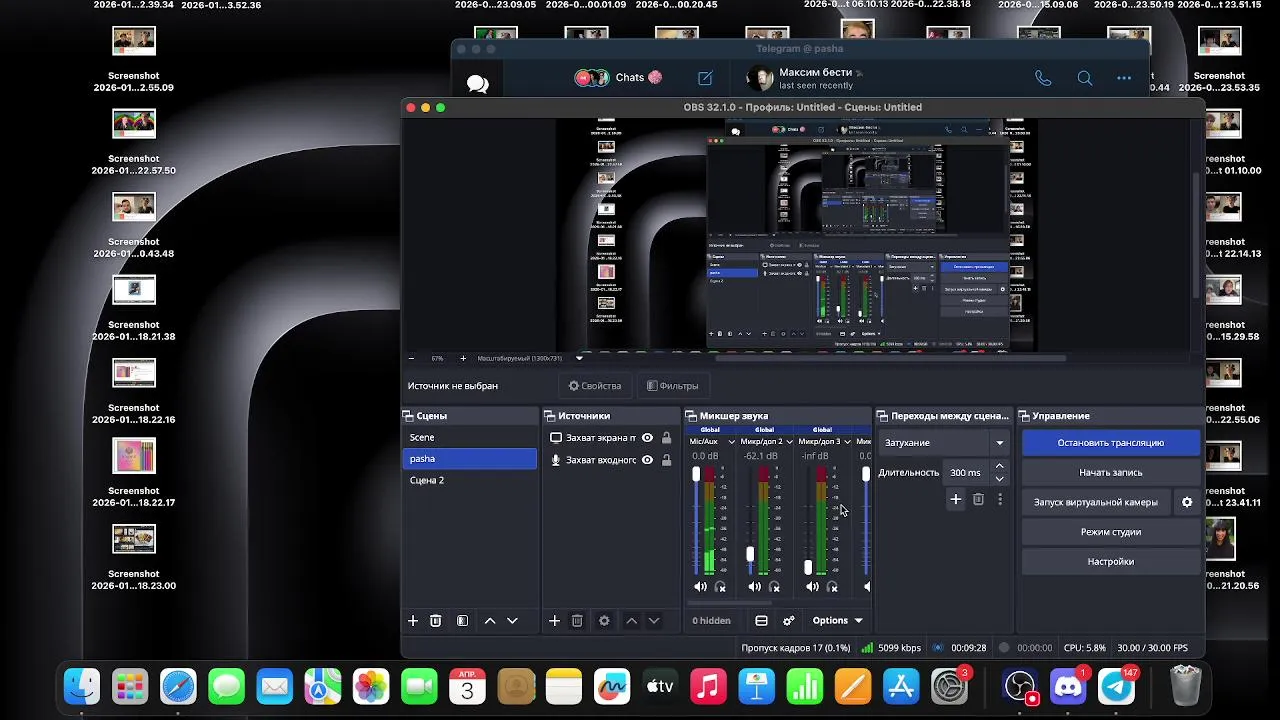The width and height of the screenshot is (1280, 720).
Task: Adjust the Микр/доп 3 volume fader
Action: coord(808,567)
